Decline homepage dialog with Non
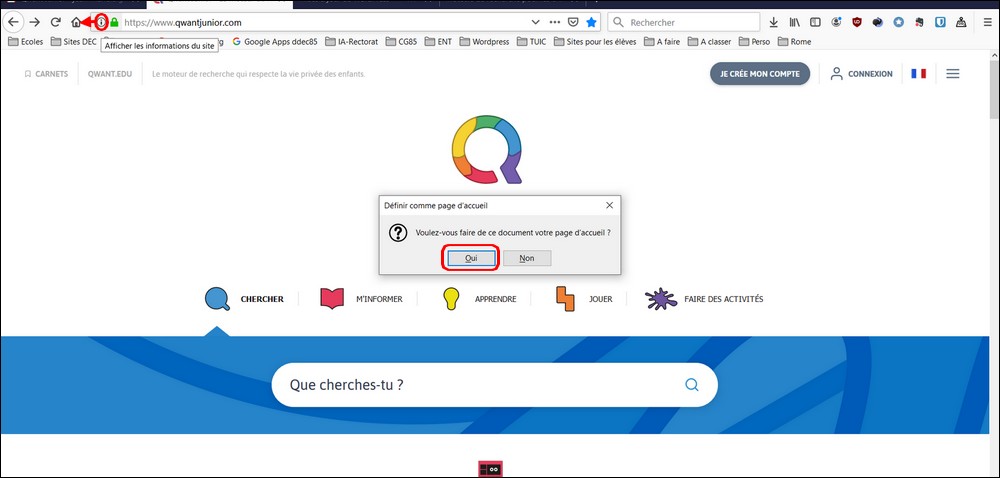Viewport: 1000px width, 478px height. tap(527, 258)
